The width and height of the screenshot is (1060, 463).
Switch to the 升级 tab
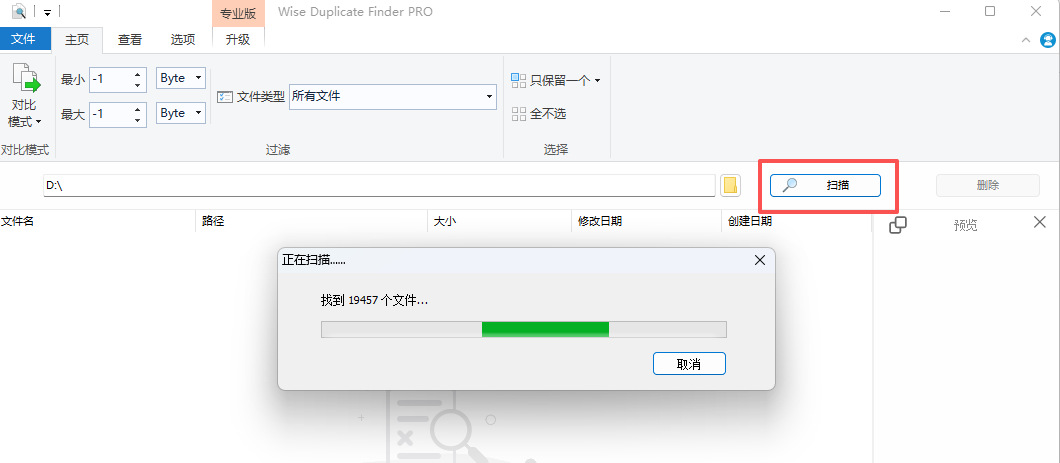click(238, 39)
